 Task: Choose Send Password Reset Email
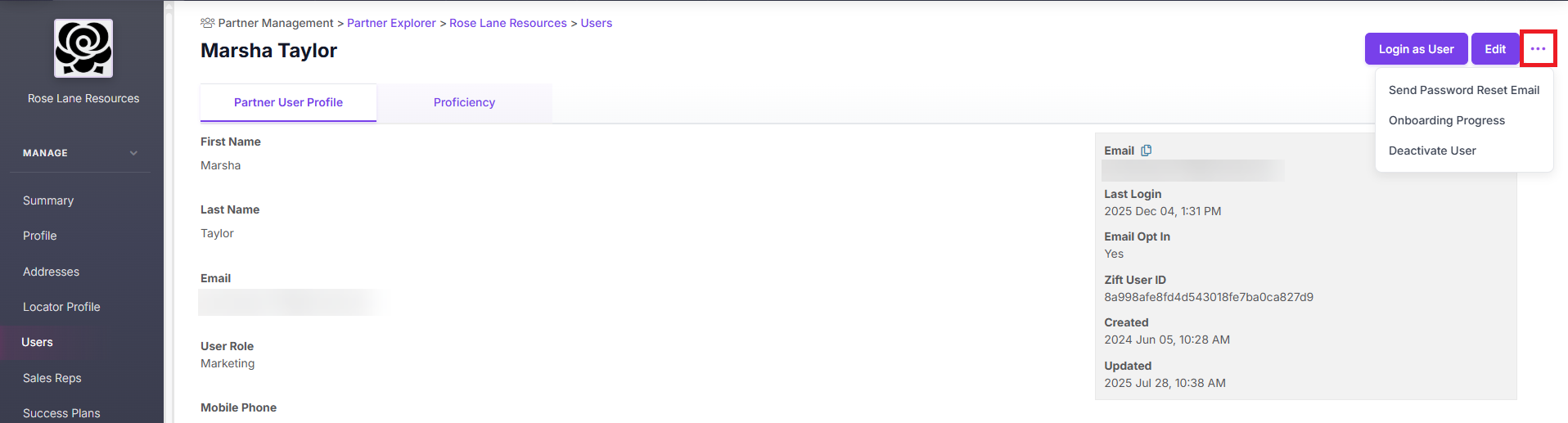[1463, 90]
